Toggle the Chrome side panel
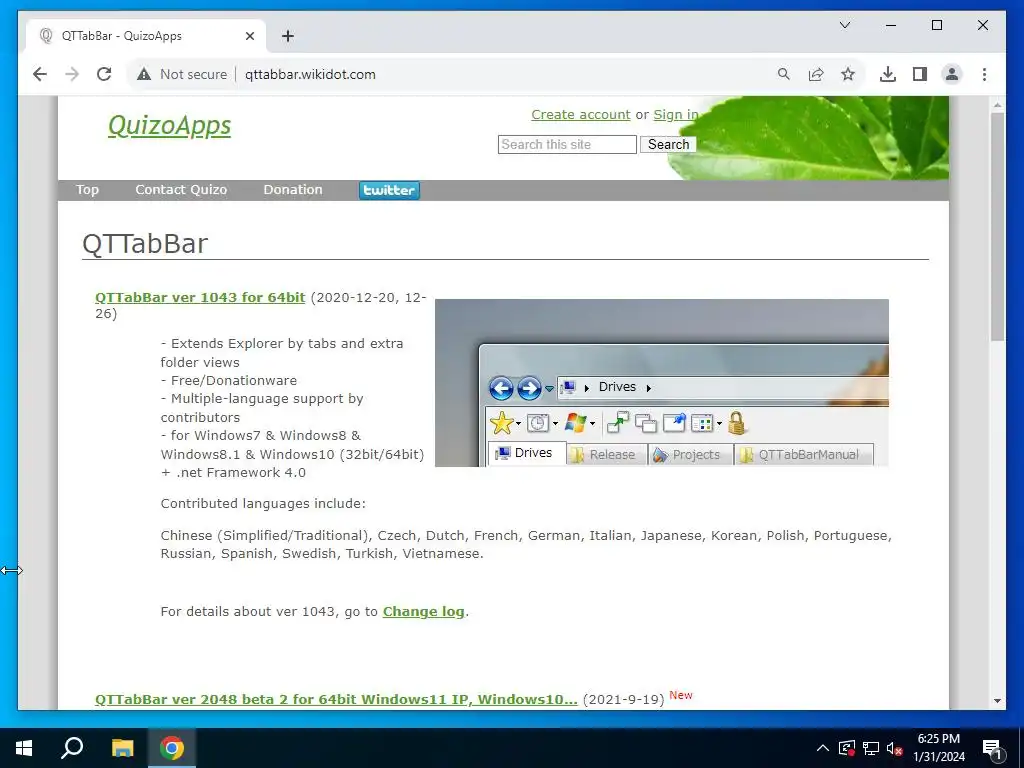The width and height of the screenshot is (1024, 768). click(x=920, y=74)
